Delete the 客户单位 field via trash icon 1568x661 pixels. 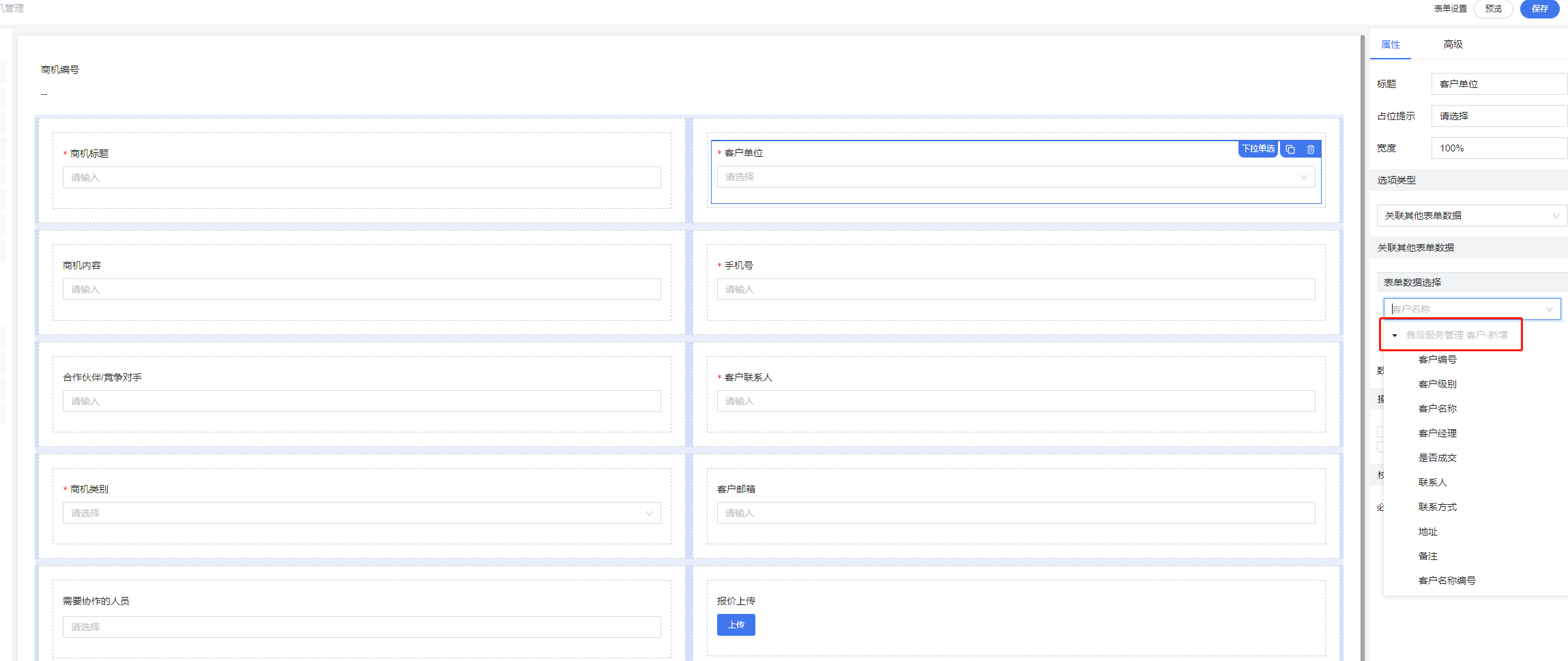pyautogui.click(x=1311, y=149)
